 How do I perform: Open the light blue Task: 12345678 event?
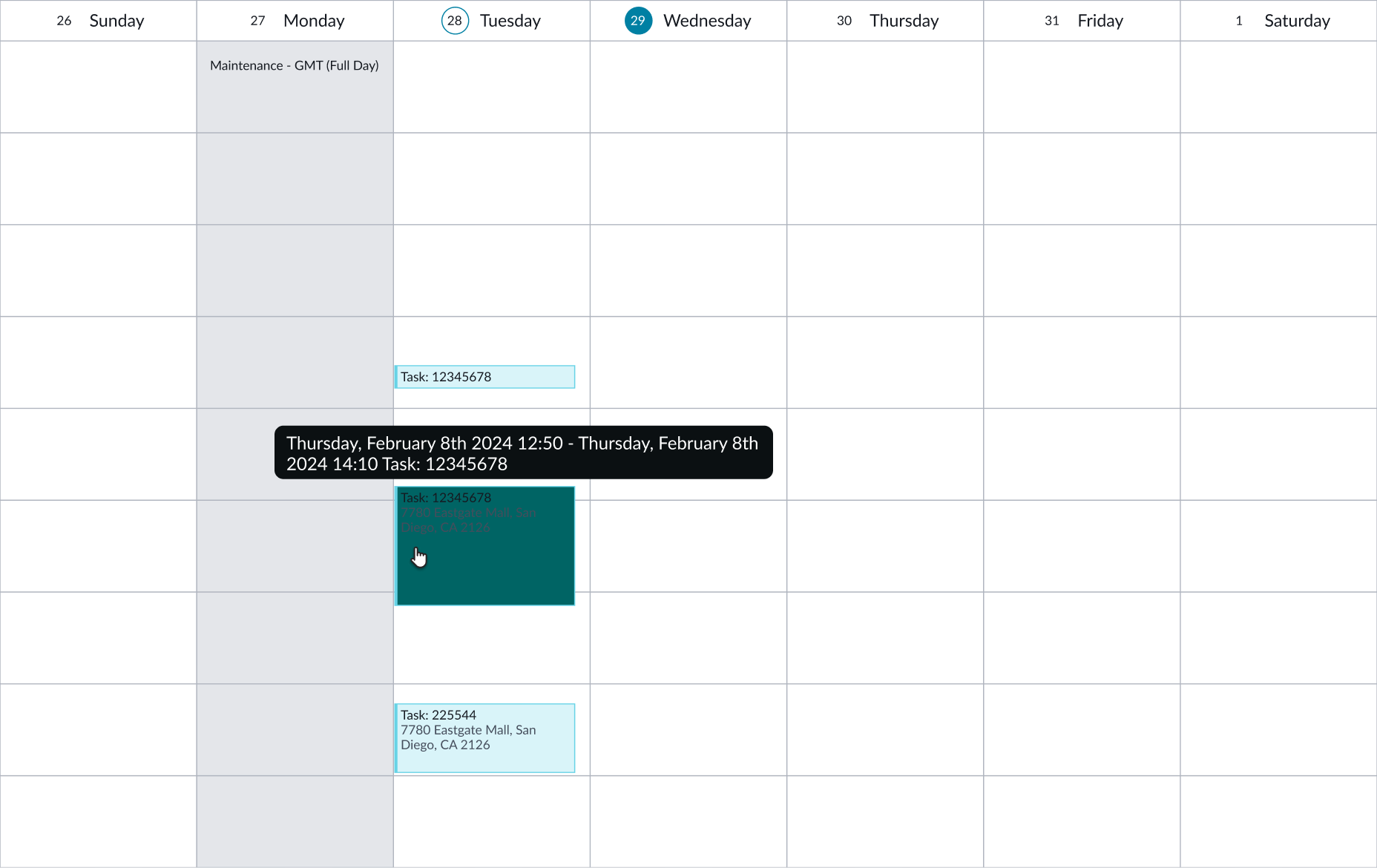[484, 377]
